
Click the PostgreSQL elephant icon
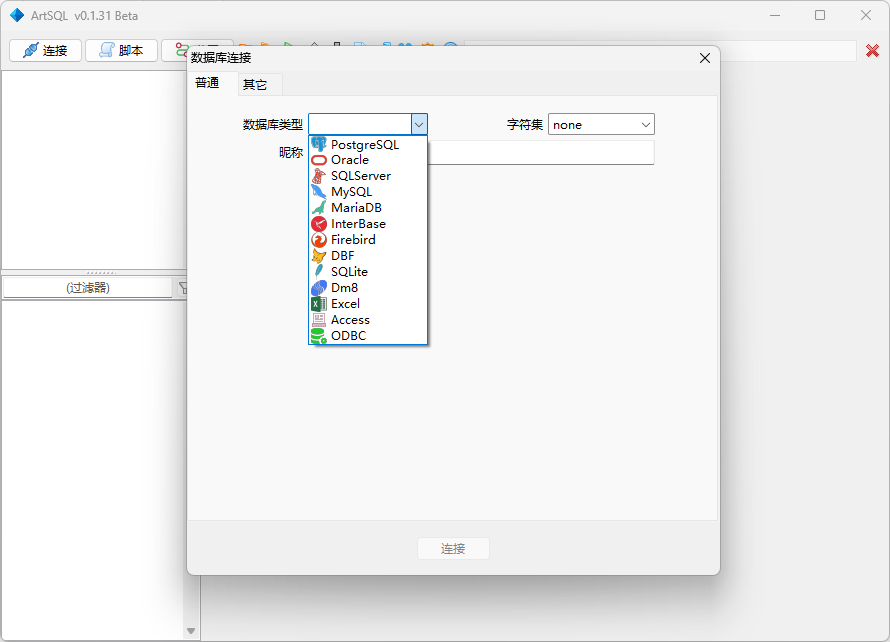point(319,144)
